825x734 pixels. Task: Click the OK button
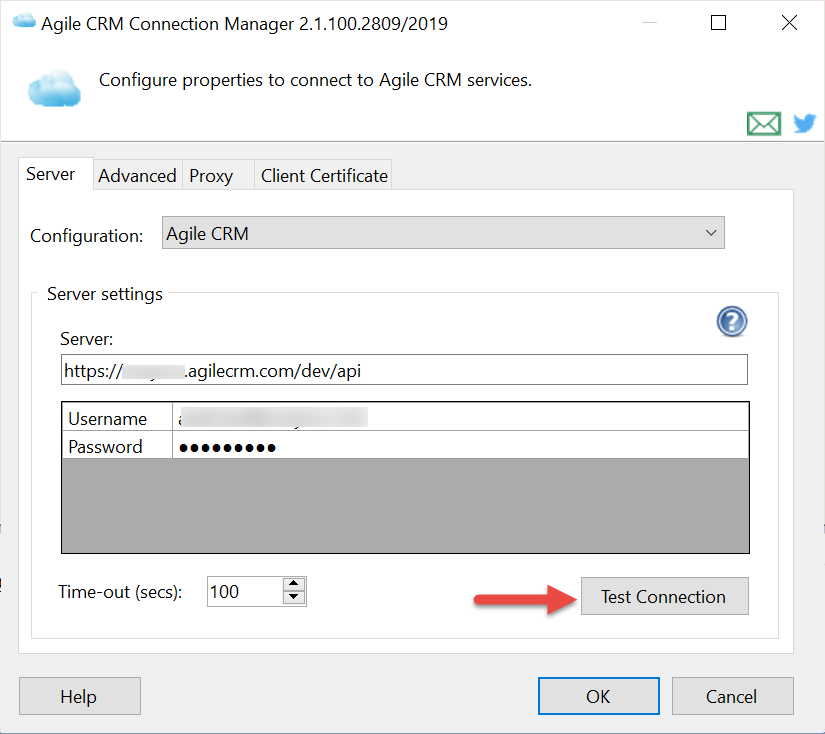coord(598,696)
